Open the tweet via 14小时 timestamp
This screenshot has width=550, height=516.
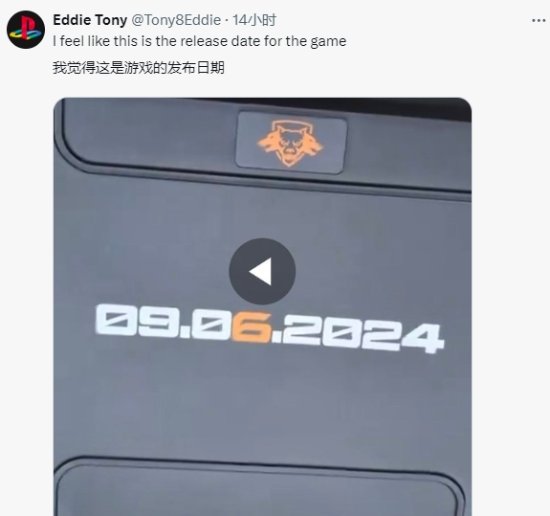254,20
